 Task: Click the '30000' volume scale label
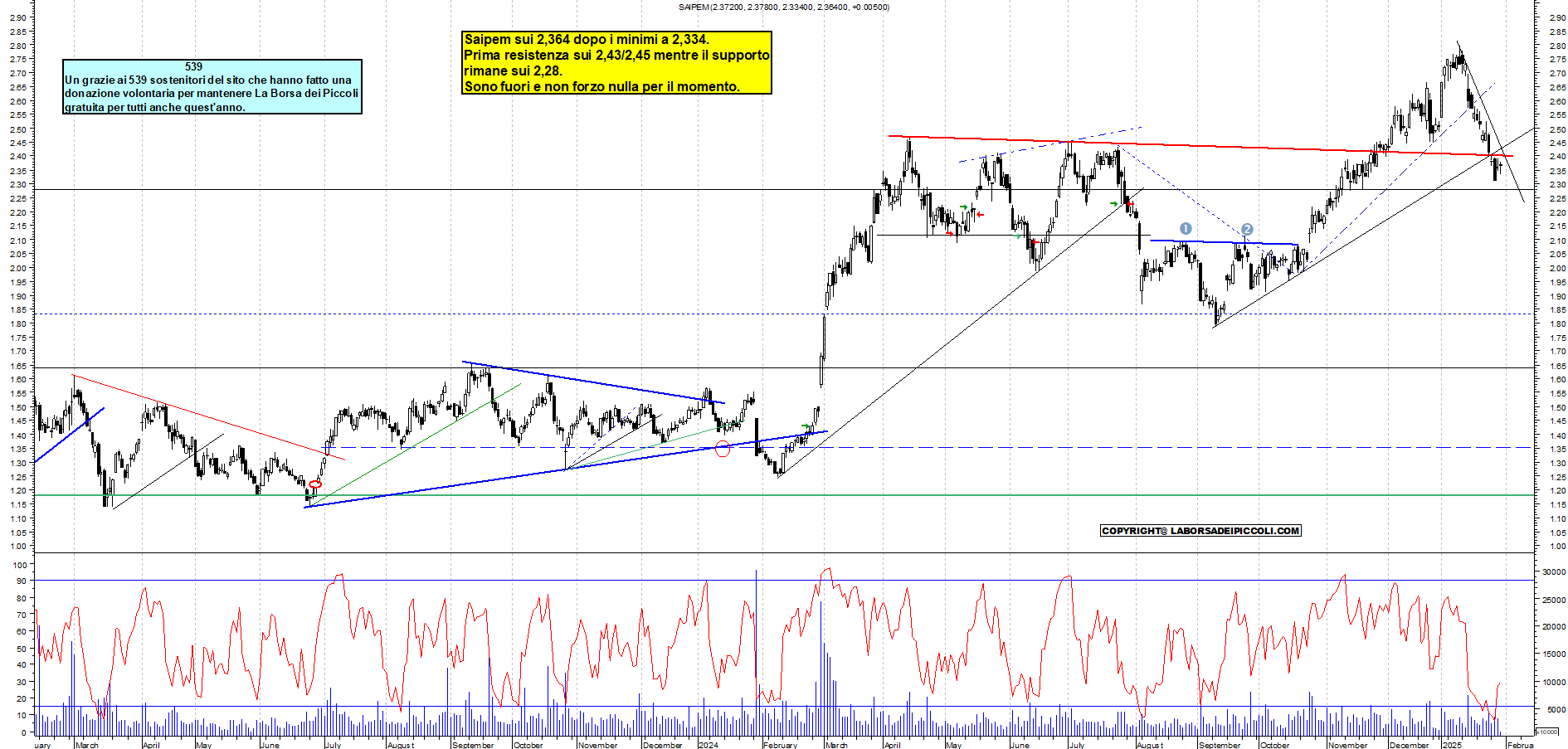click(1553, 571)
